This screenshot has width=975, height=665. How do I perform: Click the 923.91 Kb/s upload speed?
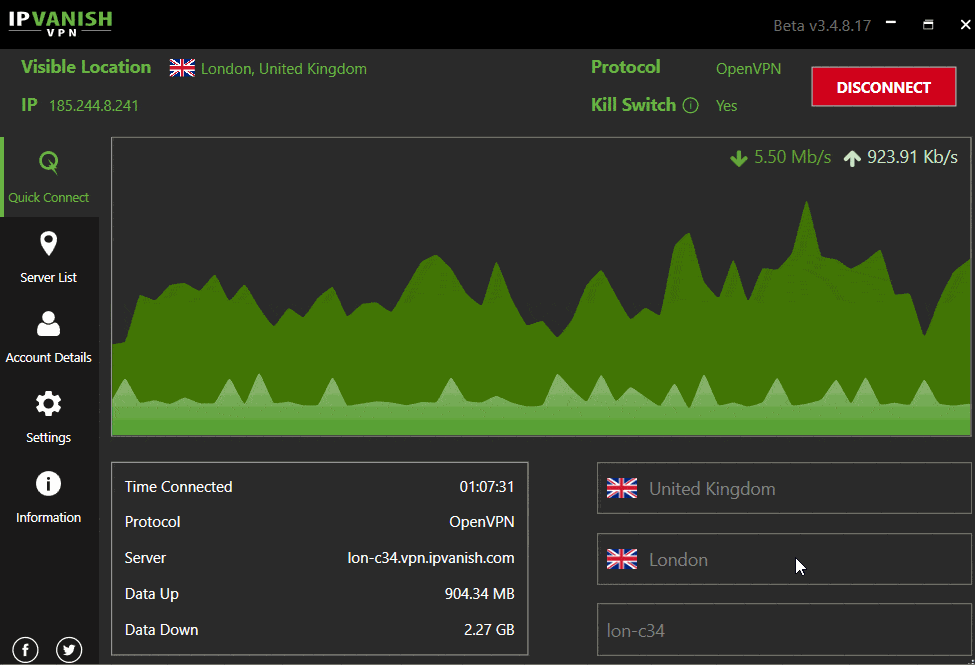(x=913, y=157)
